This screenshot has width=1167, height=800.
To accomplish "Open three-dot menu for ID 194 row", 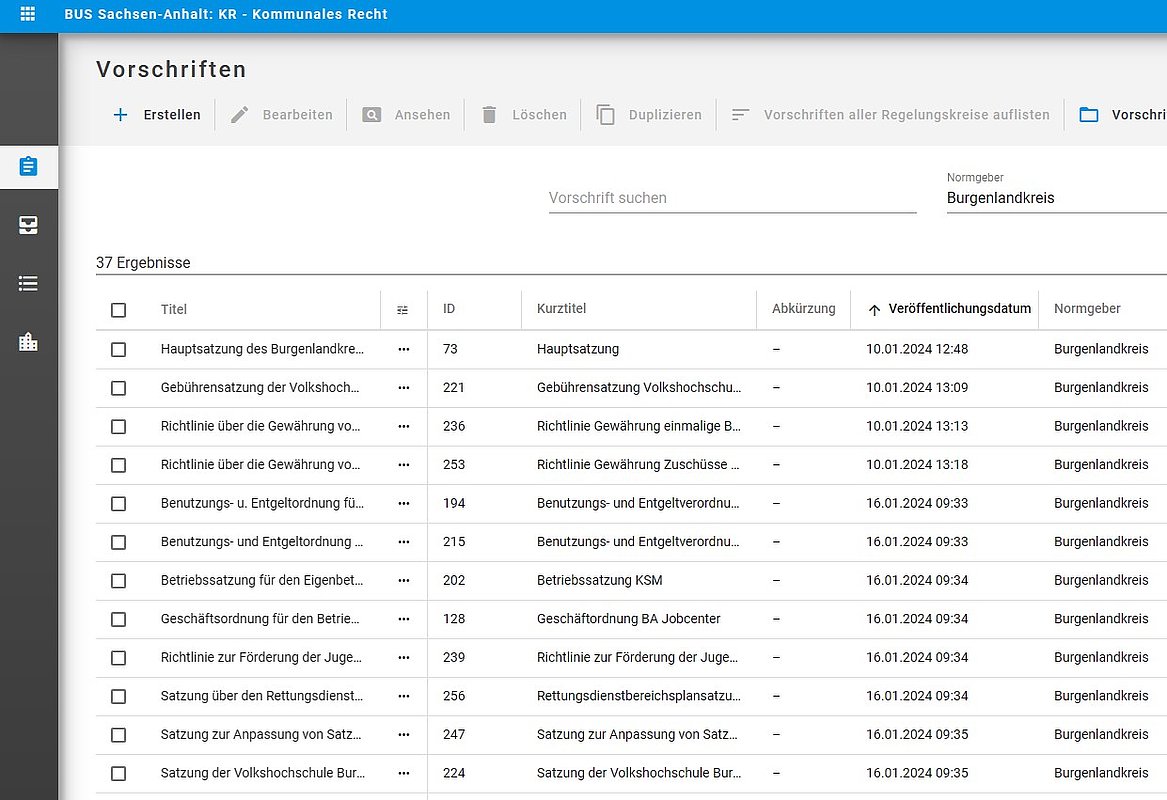I will click(x=403, y=504).
